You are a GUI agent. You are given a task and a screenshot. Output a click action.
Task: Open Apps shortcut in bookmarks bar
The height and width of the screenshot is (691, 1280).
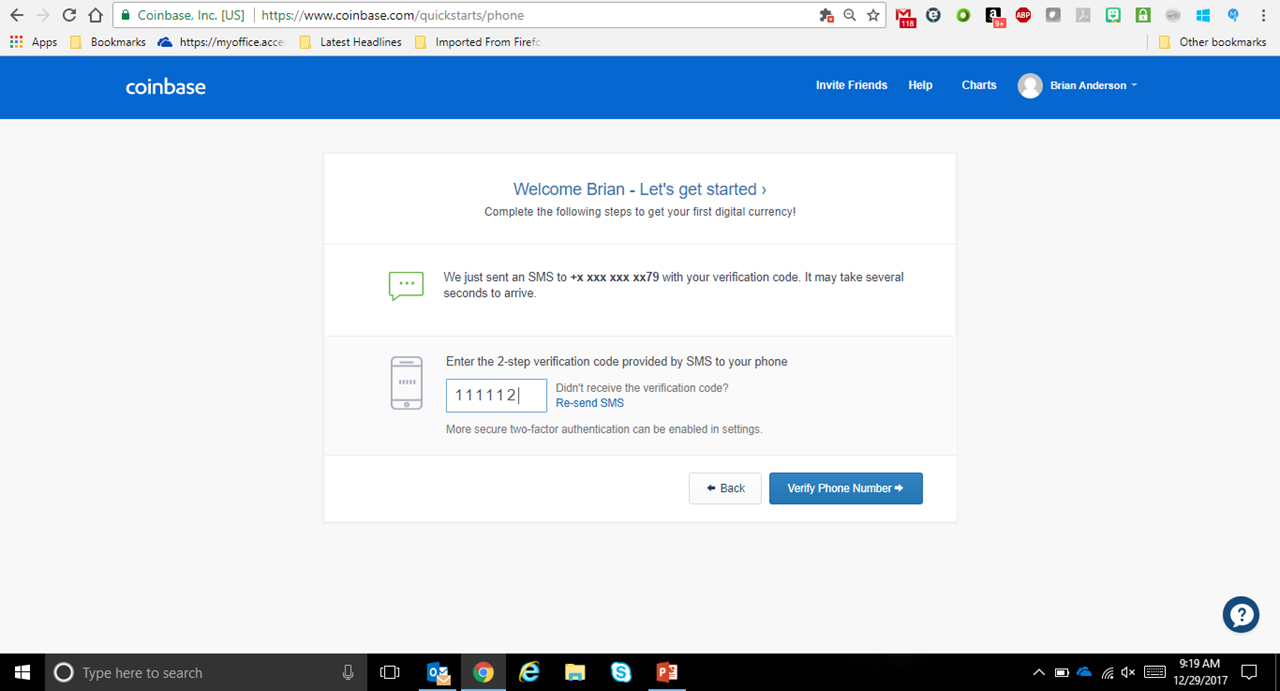pyautogui.click(x=34, y=42)
